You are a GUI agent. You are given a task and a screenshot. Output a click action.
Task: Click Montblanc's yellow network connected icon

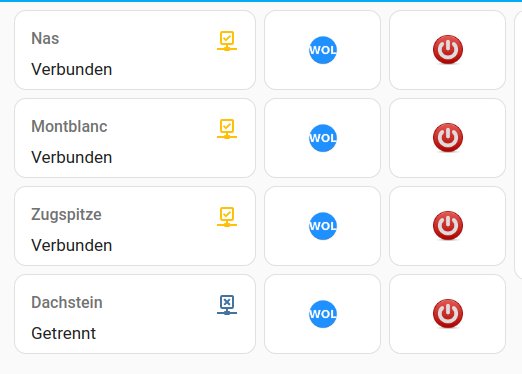pos(227,129)
